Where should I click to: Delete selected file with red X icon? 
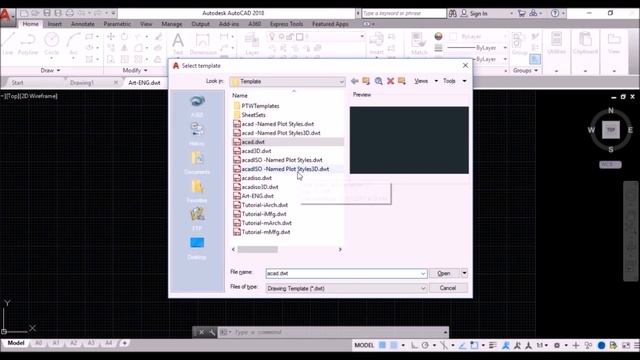coord(390,81)
